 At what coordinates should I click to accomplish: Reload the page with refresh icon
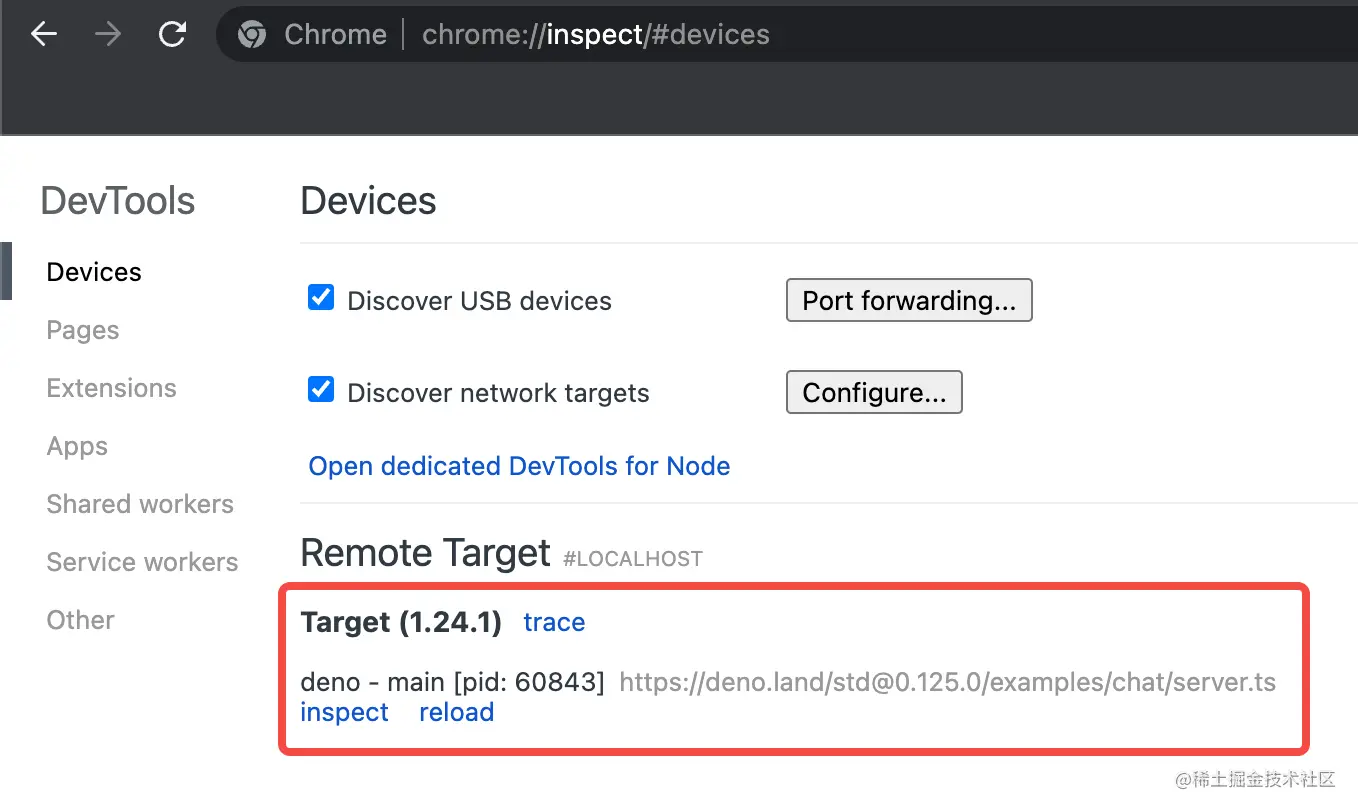(x=173, y=35)
